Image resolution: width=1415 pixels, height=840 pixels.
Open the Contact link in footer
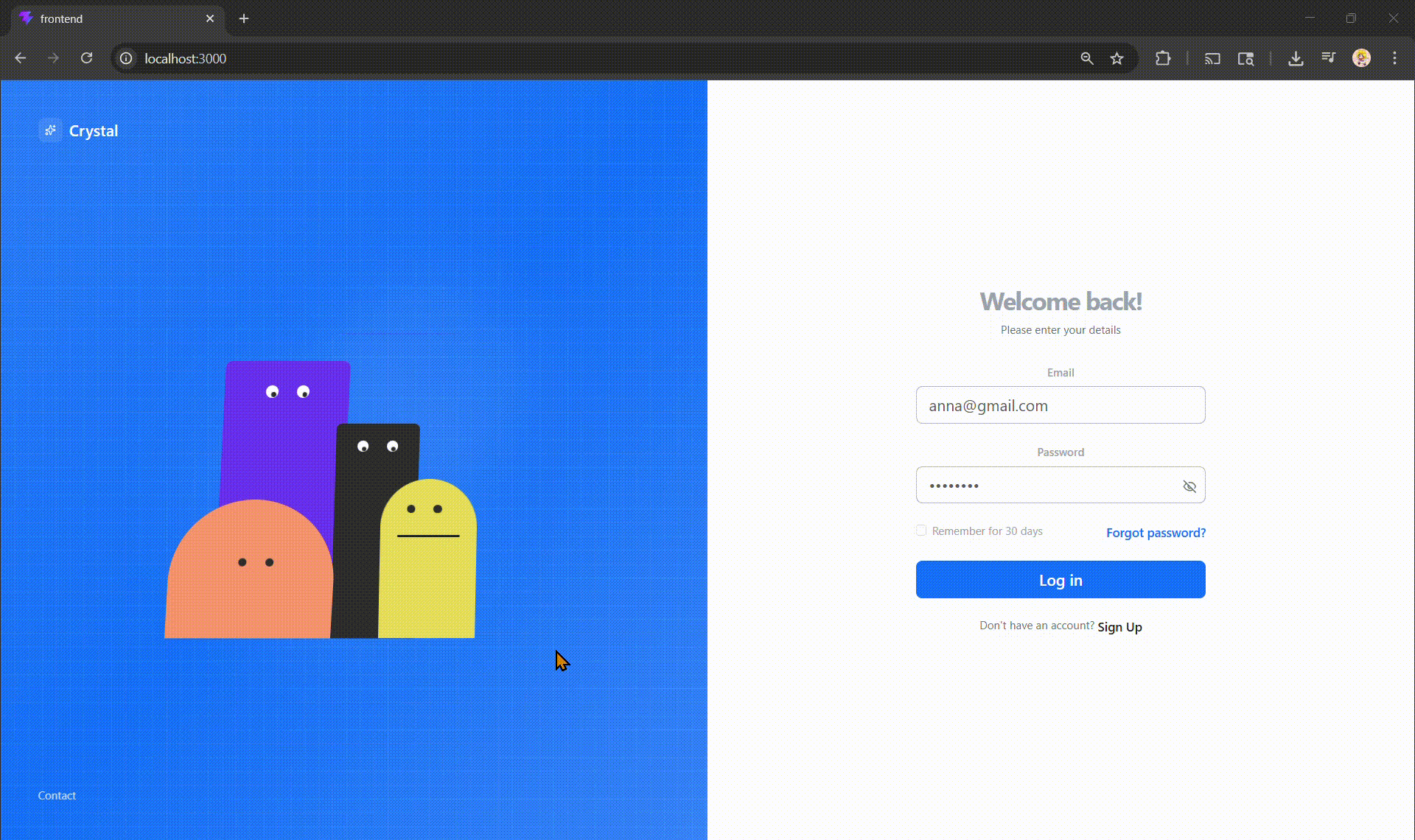57,796
